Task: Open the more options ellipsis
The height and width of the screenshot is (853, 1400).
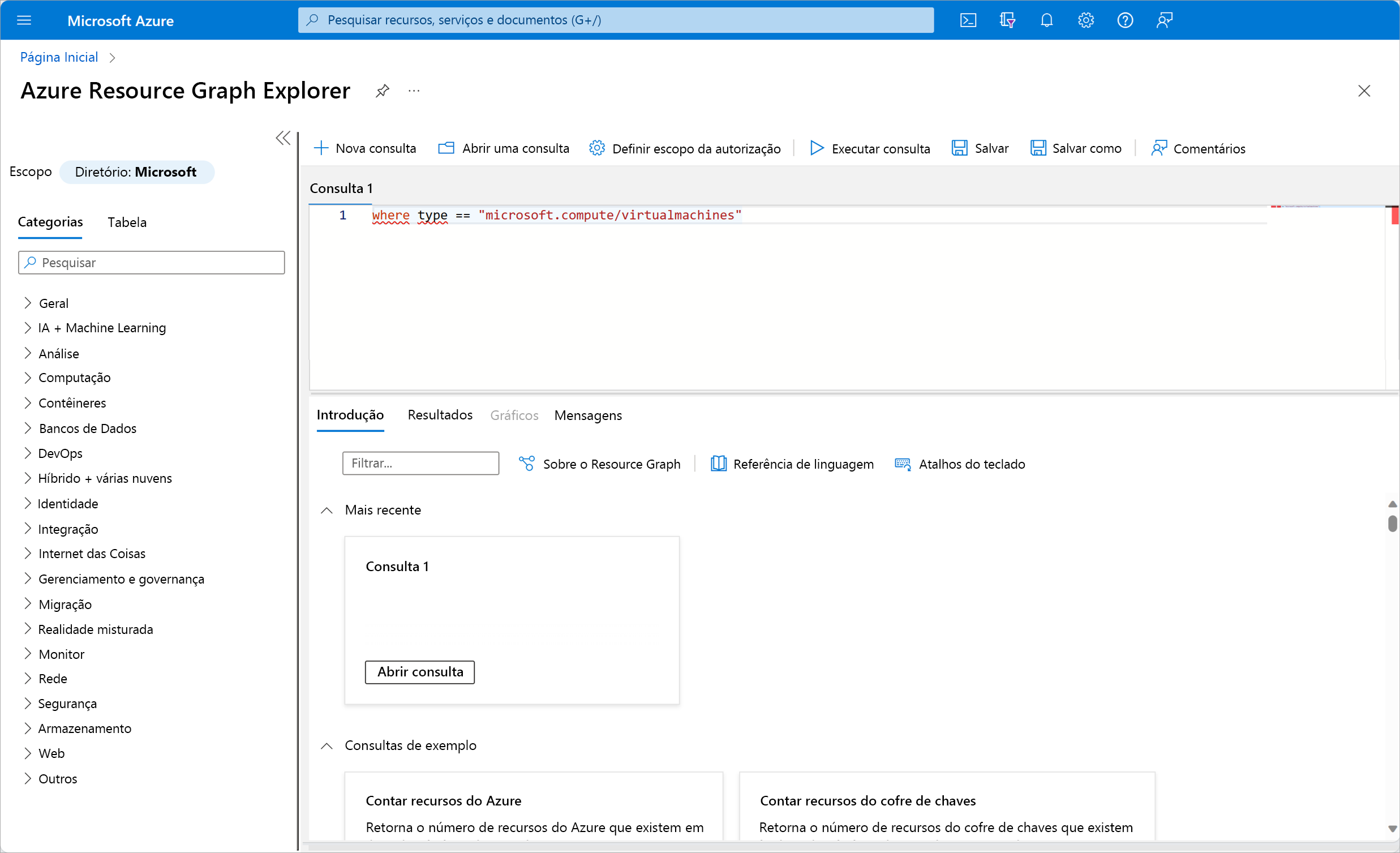Action: (x=414, y=91)
